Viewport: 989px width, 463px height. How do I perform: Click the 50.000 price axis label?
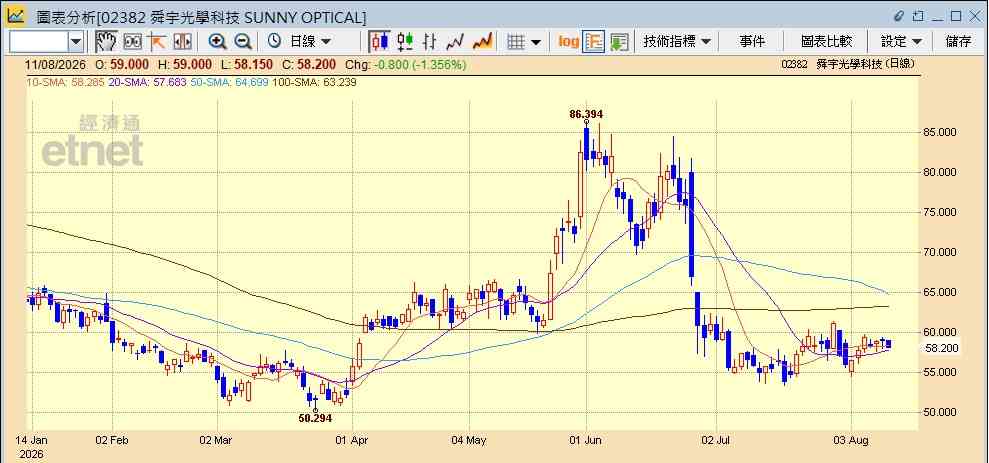940,412
